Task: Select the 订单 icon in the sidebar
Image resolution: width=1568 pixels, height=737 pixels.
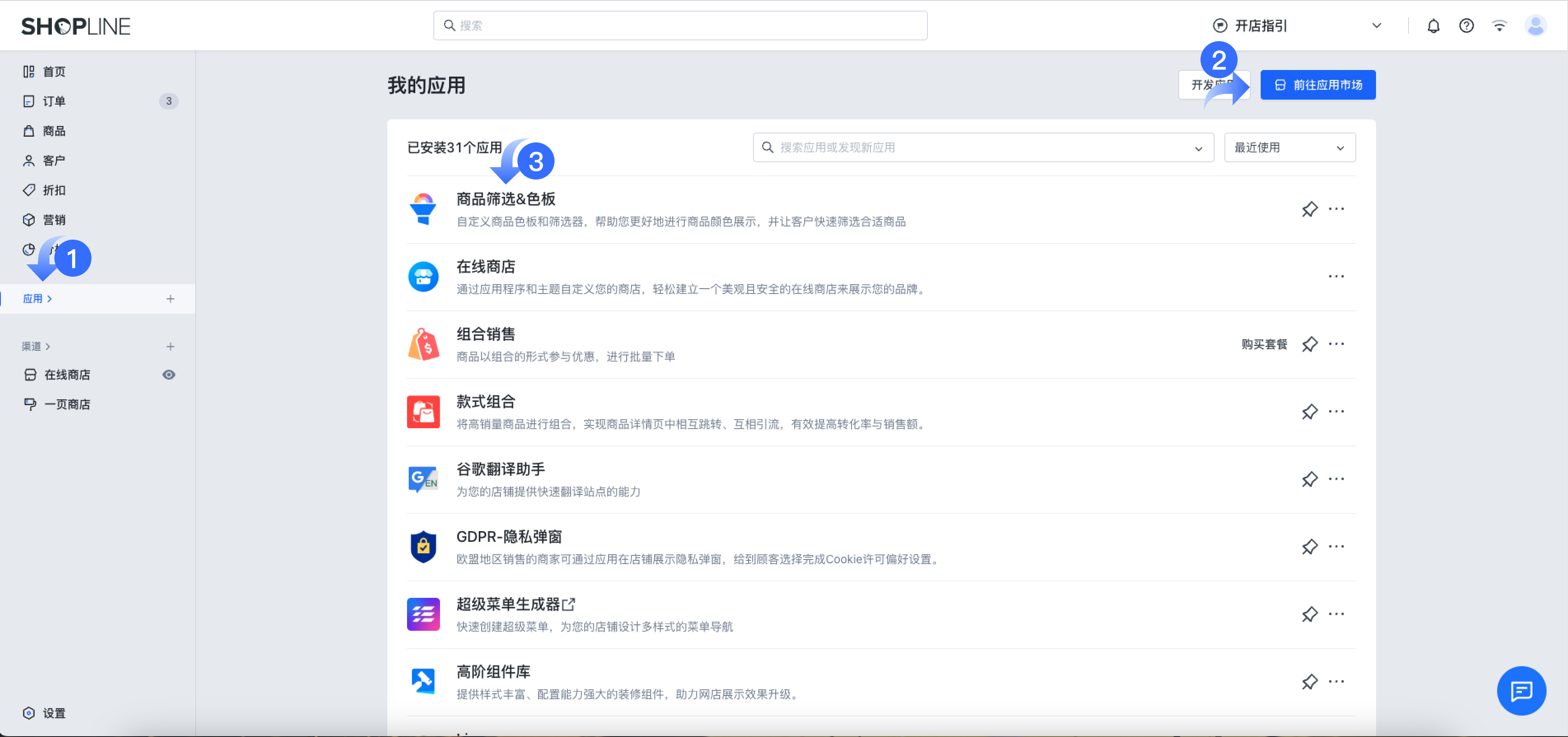Action: (x=29, y=101)
